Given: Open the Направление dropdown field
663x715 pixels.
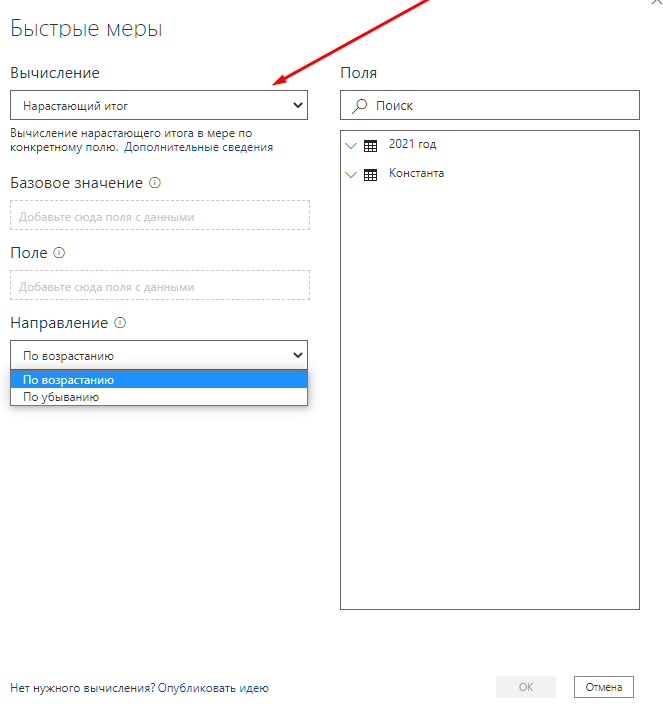Looking at the screenshot, I should point(159,355).
